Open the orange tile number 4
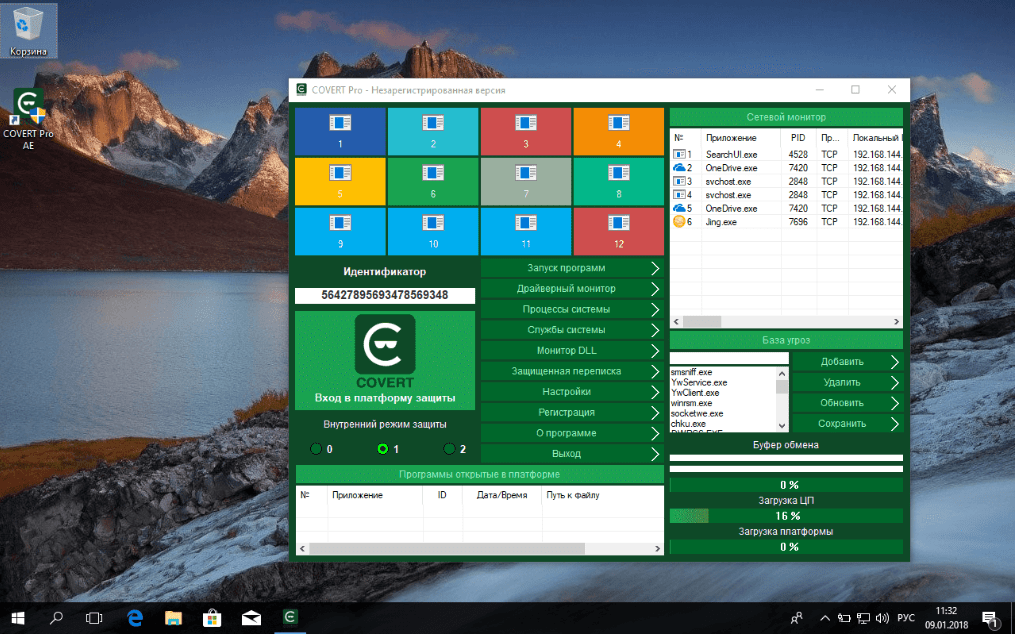The image size is (1015, 634). 618,130
